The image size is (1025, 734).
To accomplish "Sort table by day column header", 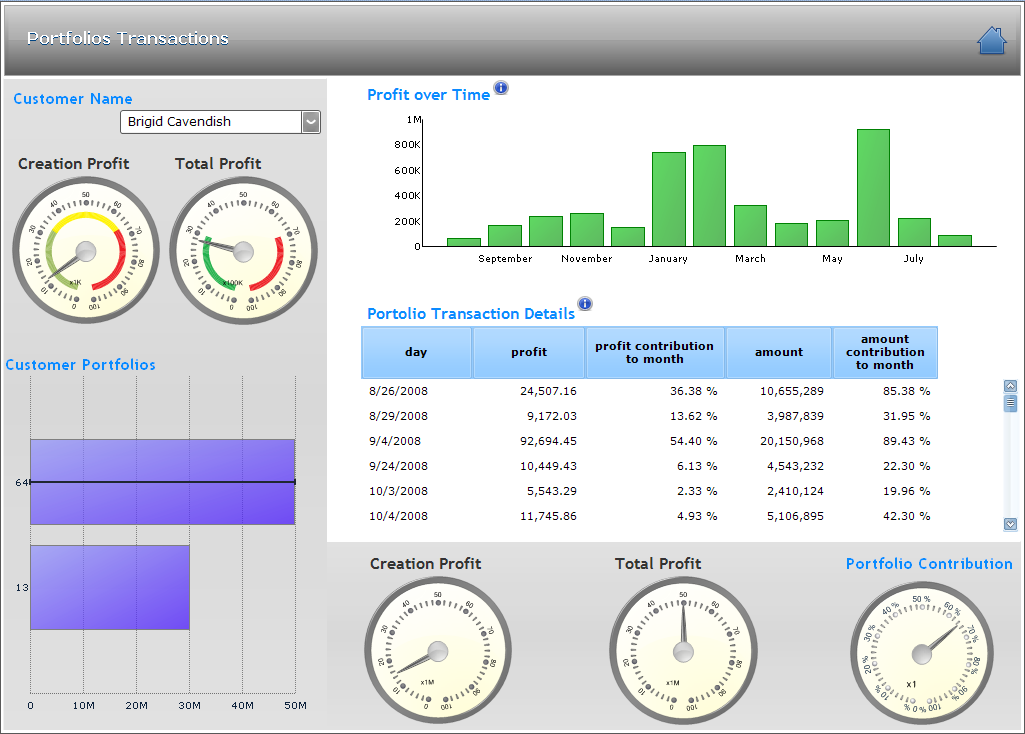I will [416, 352].
